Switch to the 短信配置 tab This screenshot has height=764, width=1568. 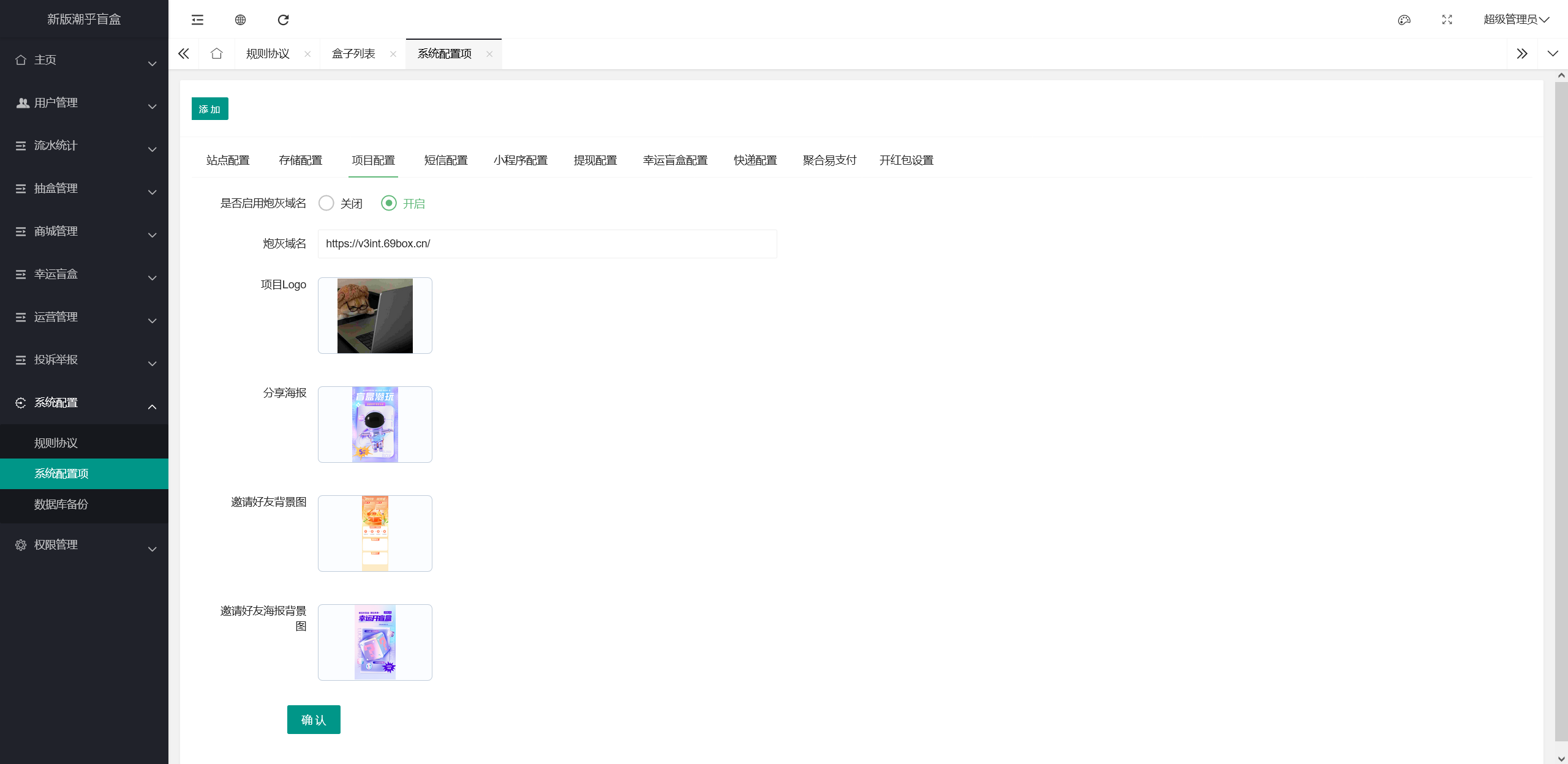click(445, 160)
